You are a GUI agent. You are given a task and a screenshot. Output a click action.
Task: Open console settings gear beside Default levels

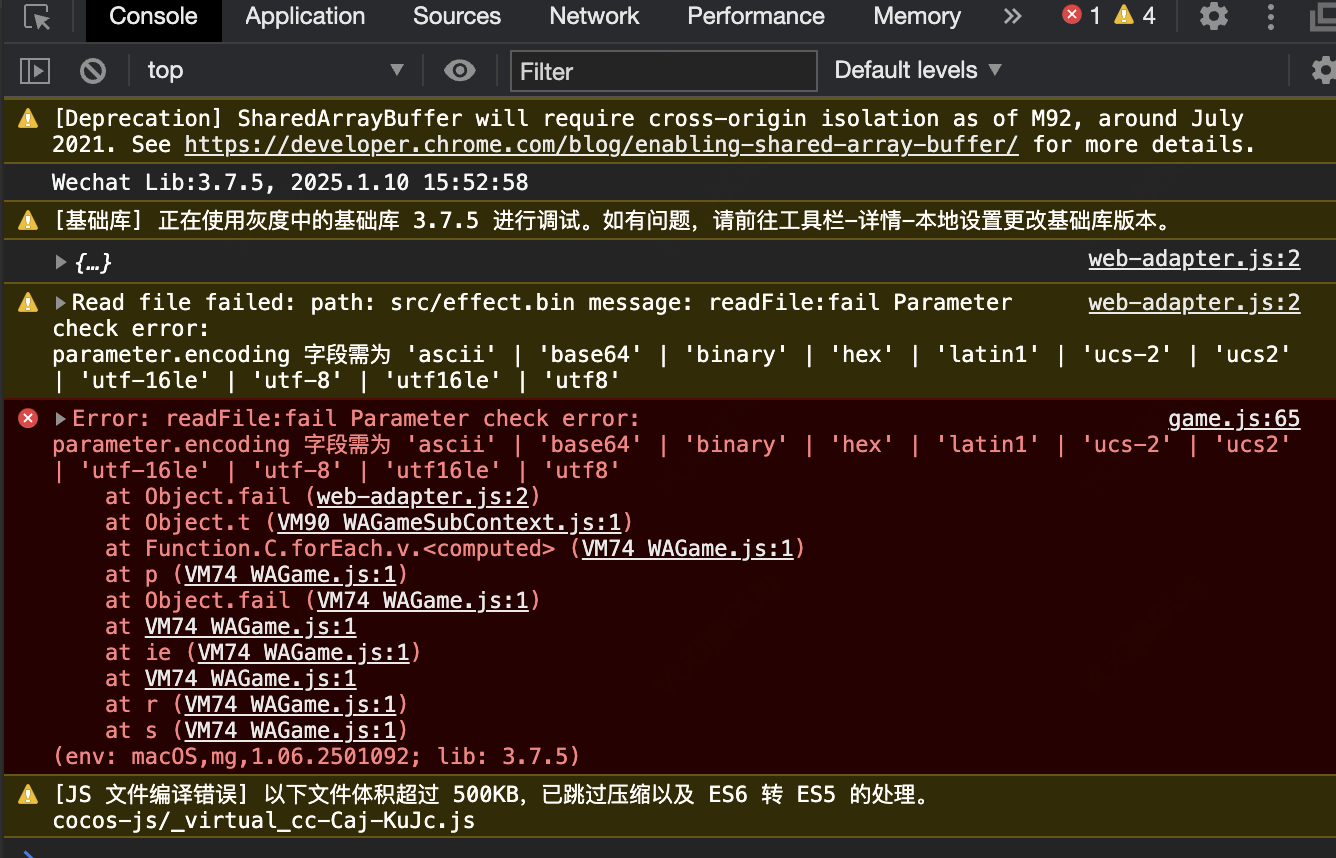tap(1324, 70)
